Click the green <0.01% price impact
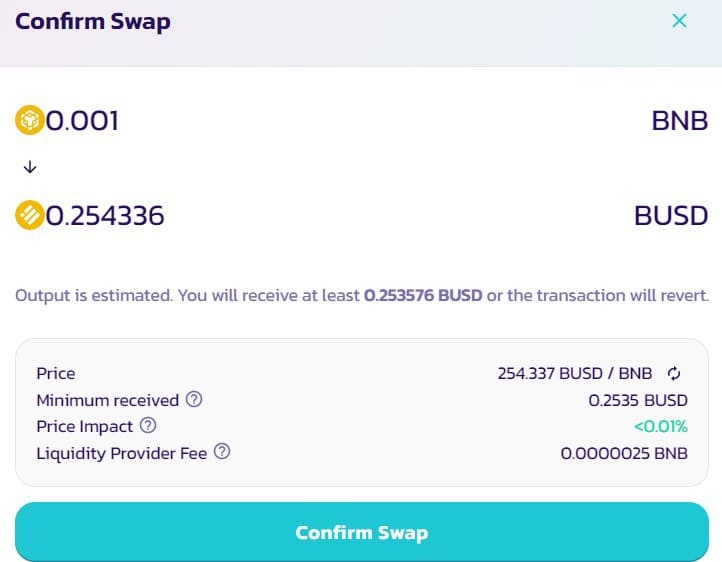Screen dimensions: 722x562 point(661,427)
